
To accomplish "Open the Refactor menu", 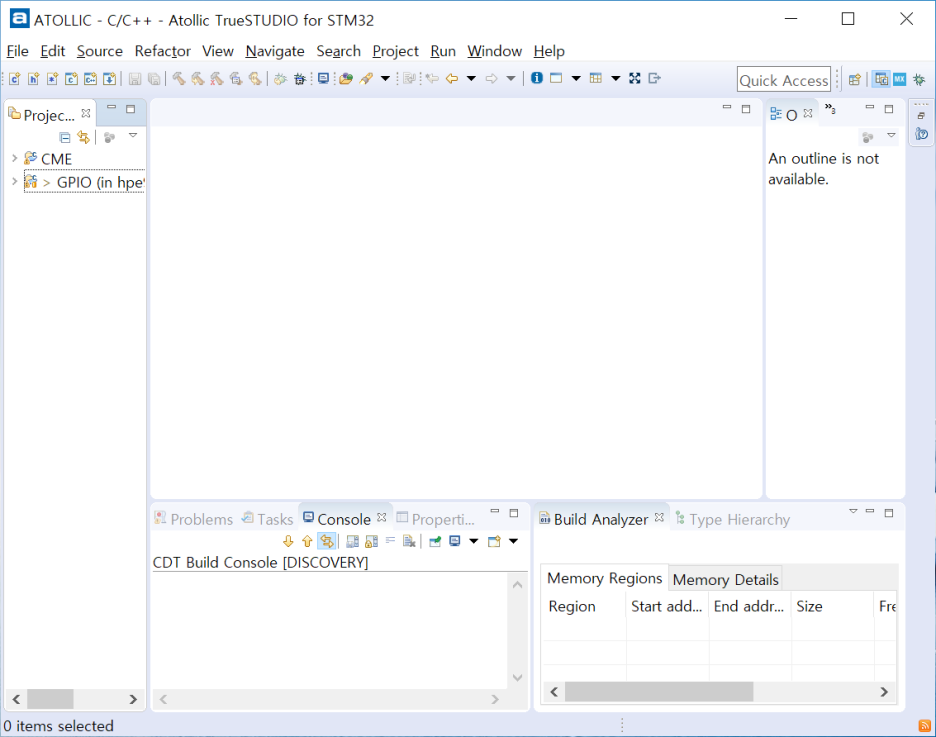I will [x=162, y=51].
